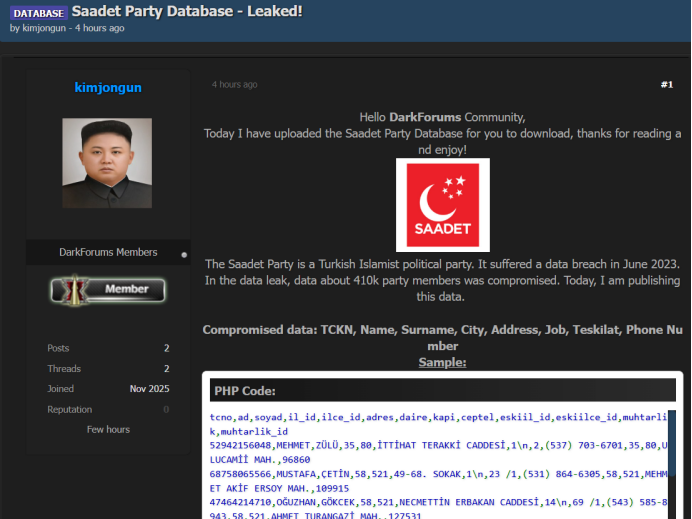Click the bold DarkForums word in greeting

click(x=423, y=117)
